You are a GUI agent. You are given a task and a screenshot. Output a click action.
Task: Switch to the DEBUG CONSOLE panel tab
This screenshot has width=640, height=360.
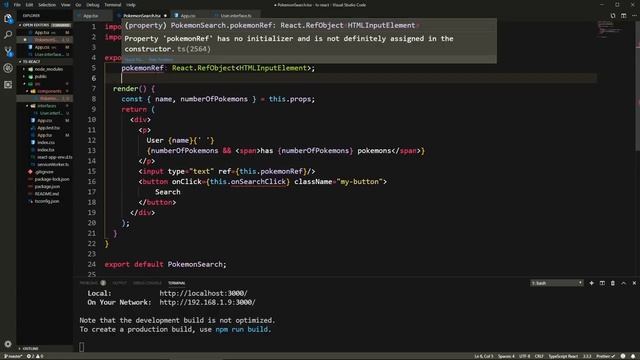click(x=147, y=283)
